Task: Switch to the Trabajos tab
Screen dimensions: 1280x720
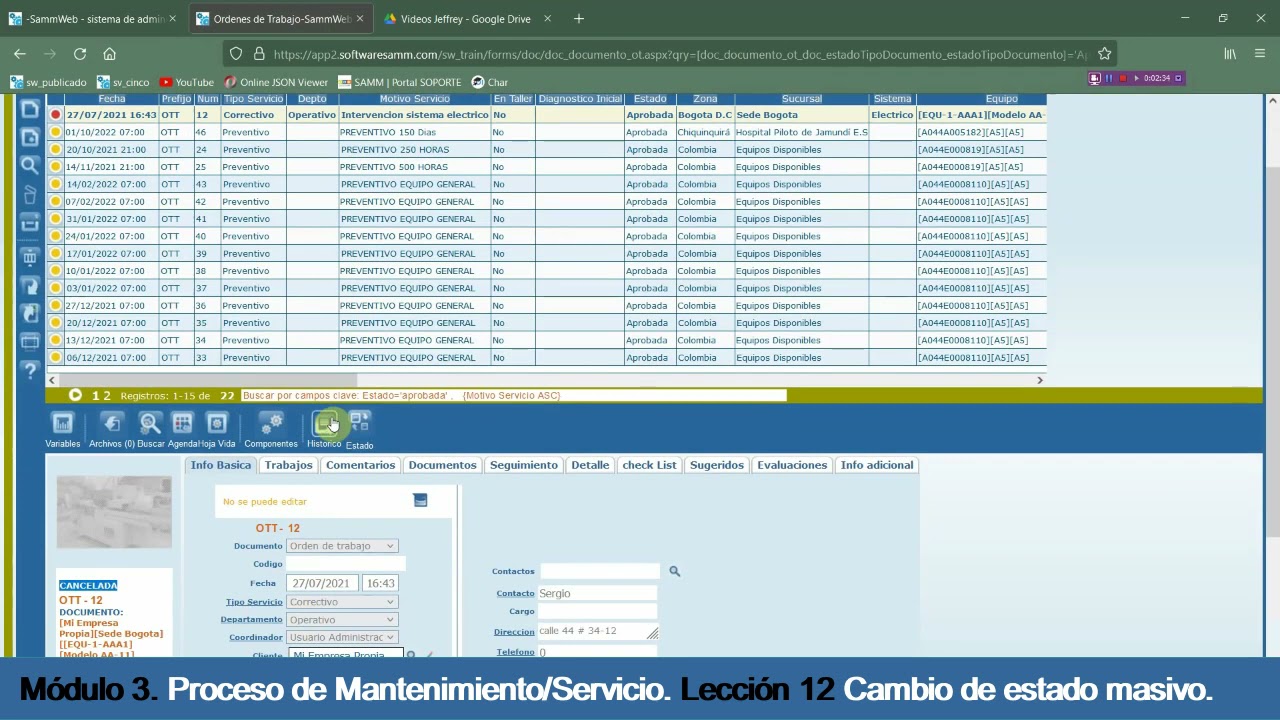Action: pyautogui.click(x=288, y=465)
